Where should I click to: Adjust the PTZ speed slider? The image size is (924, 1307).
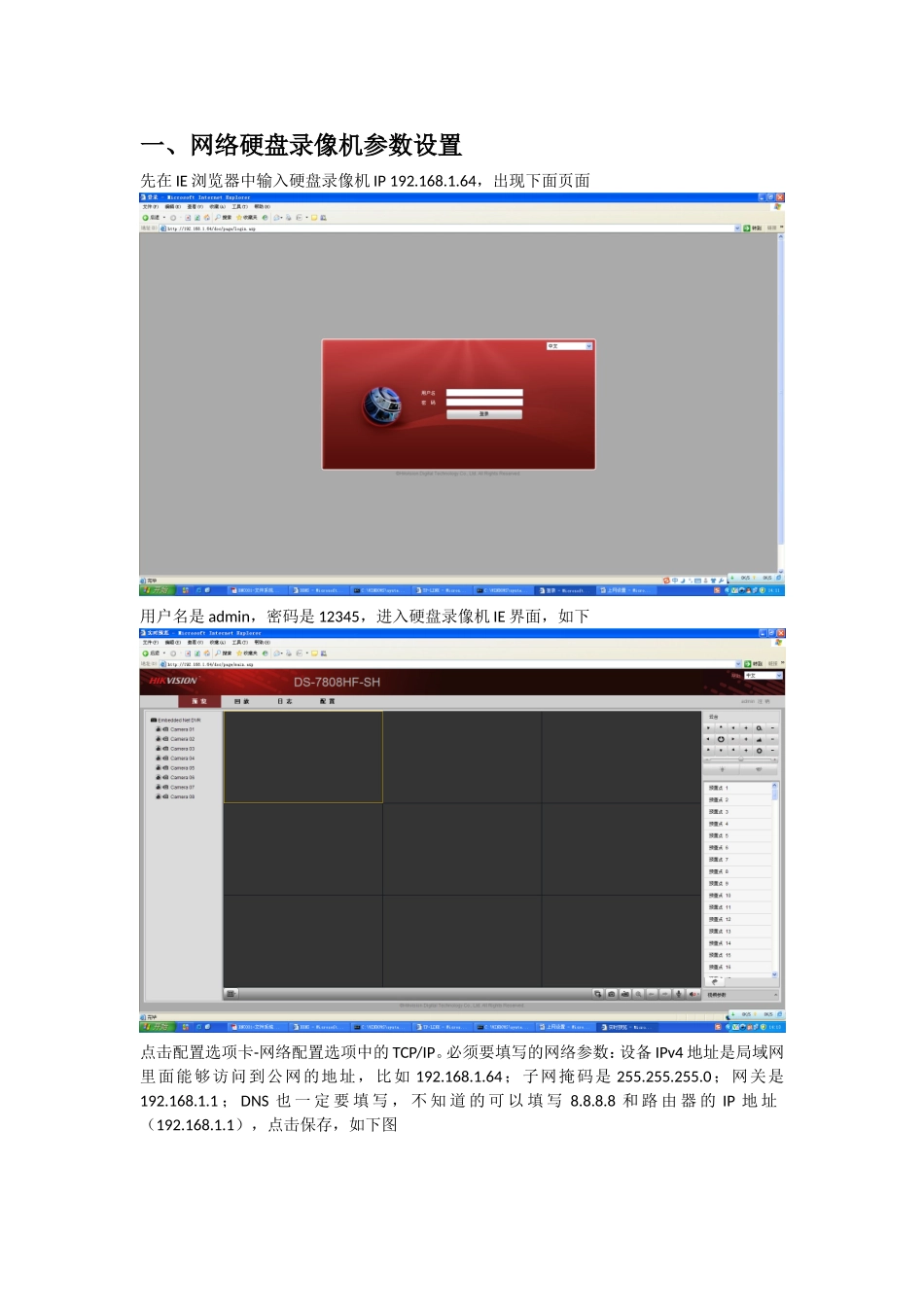click(741, 759)
